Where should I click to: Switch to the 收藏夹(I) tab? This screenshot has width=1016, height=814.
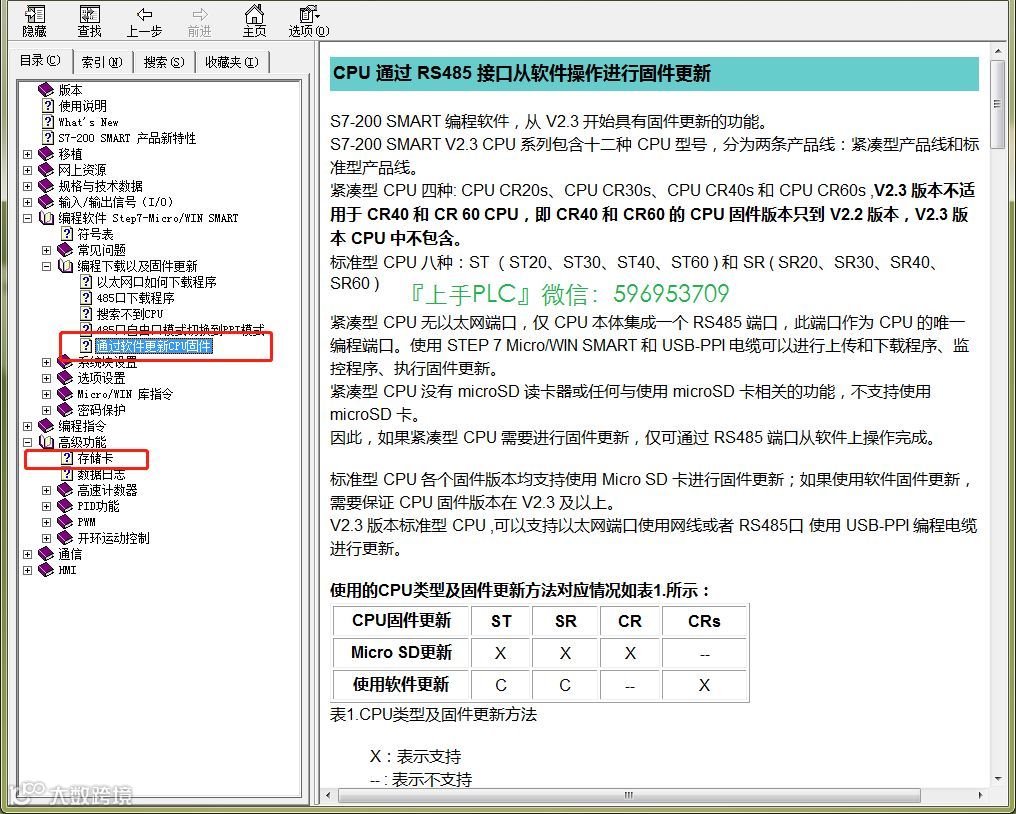pos(231,62)
